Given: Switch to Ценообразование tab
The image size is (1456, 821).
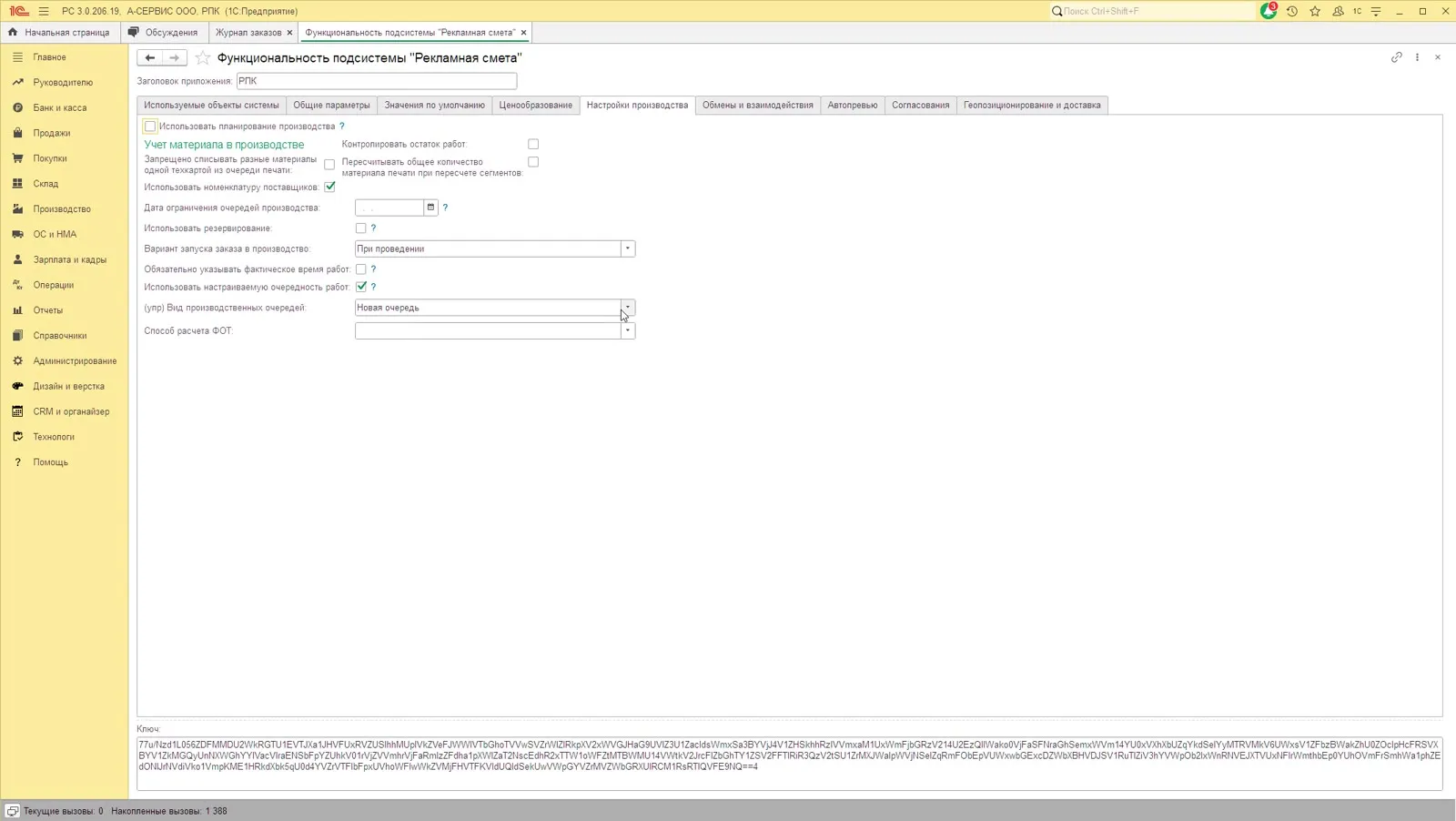Looking at the screenshot, I should tap(536, 105).
